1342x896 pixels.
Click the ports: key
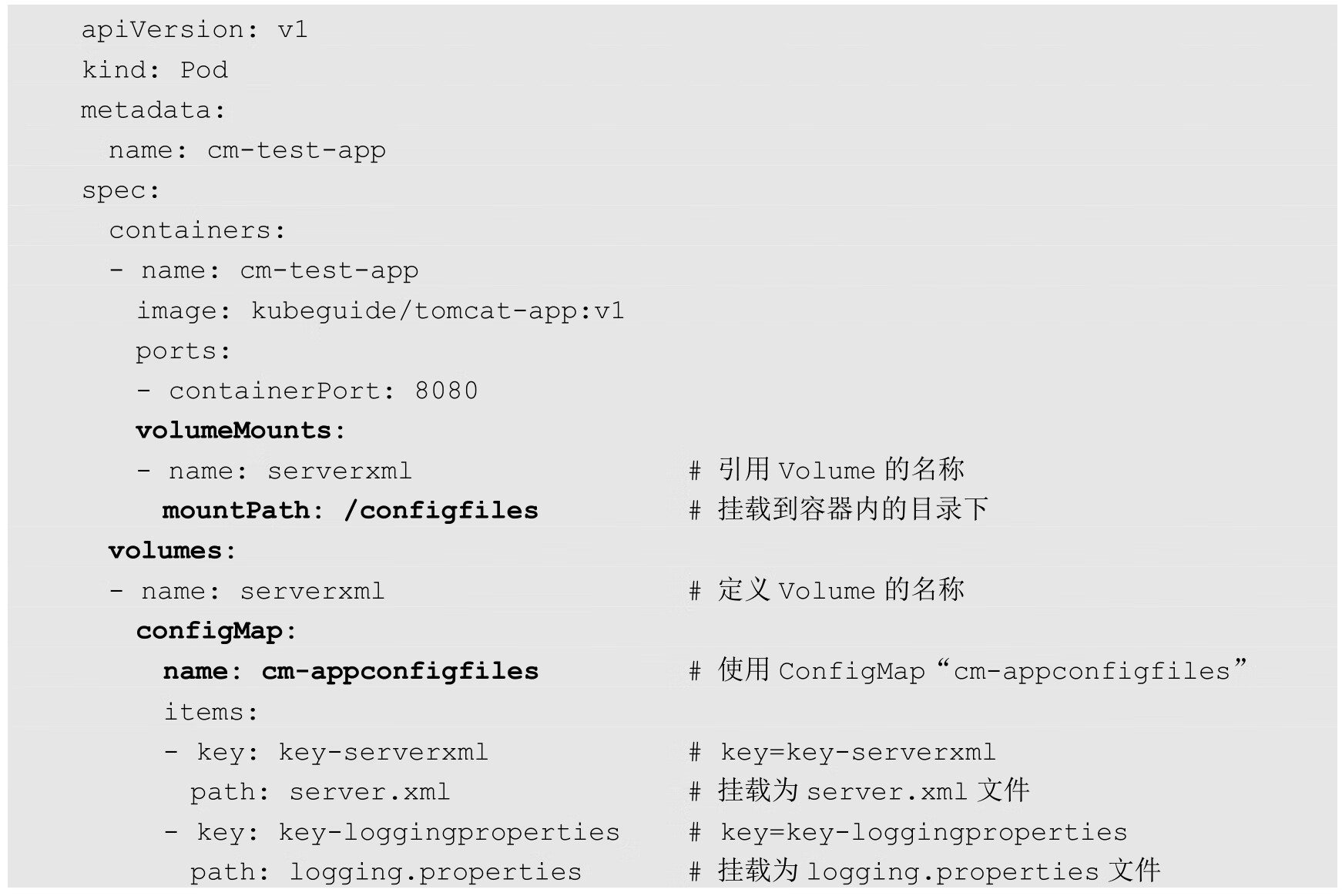[x=183, y=351]
